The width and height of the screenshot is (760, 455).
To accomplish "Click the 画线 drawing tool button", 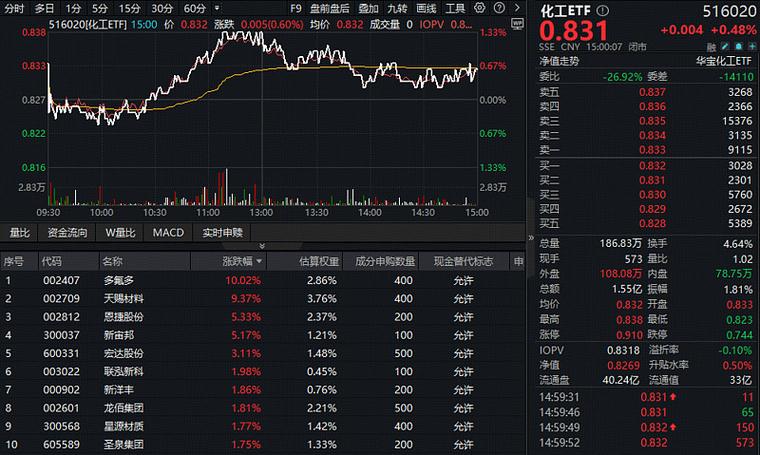I will (426, 7).
